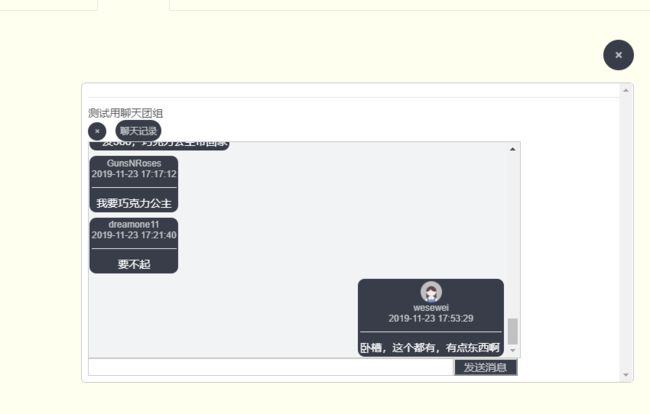Click the outer panel scroll-up arrow
The image size is (650, 414).
(x=626, y=90)
